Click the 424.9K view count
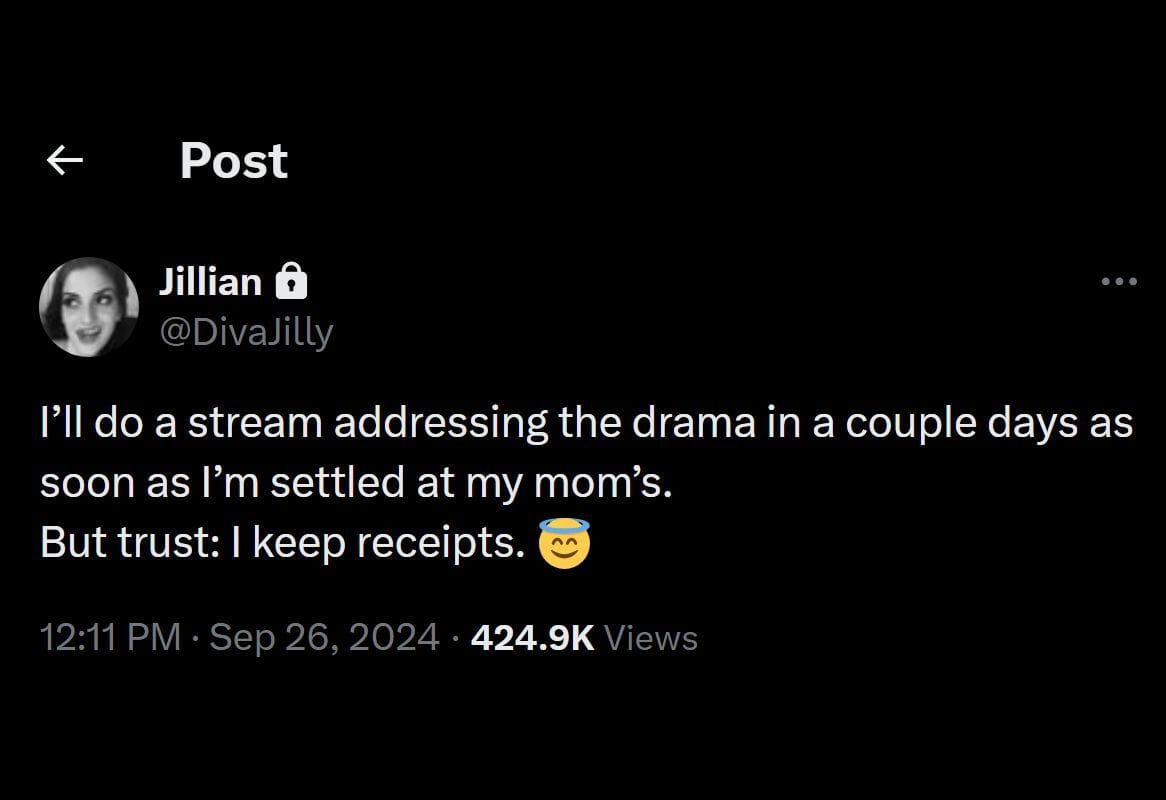The width and height of the screenshot is (1166, 800). pyautogui.click(x=532, y=637)
